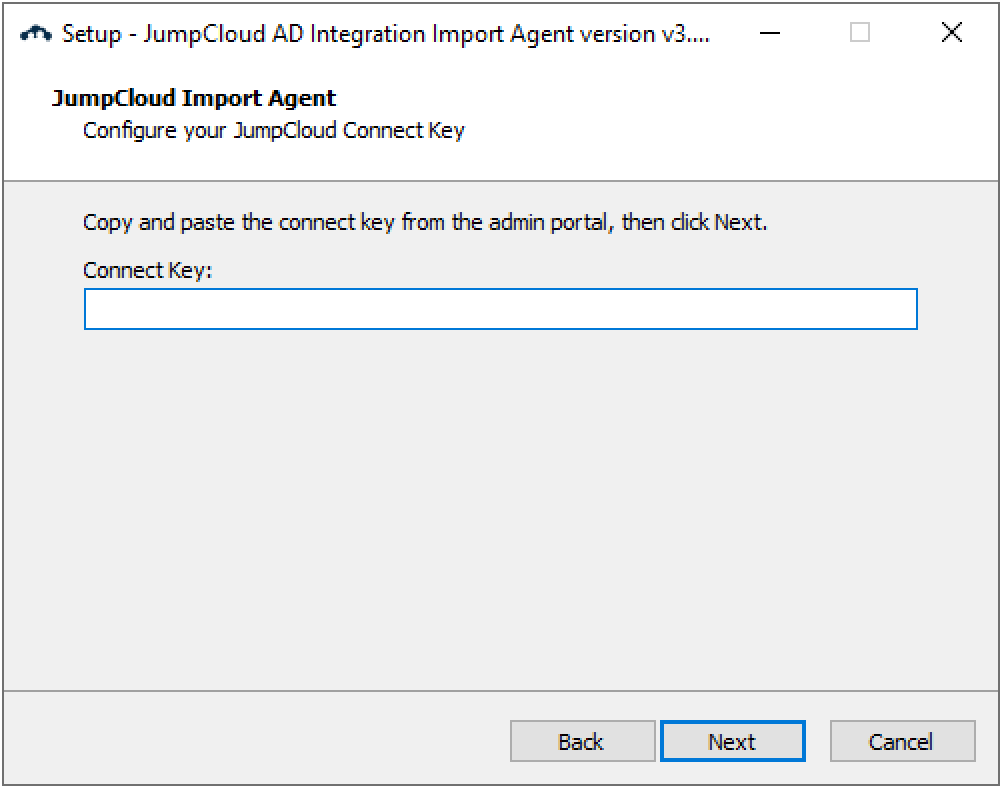Click divider line above the wizard buttons
This screenshot has height=786, width=1000.
tap(500, 691)
